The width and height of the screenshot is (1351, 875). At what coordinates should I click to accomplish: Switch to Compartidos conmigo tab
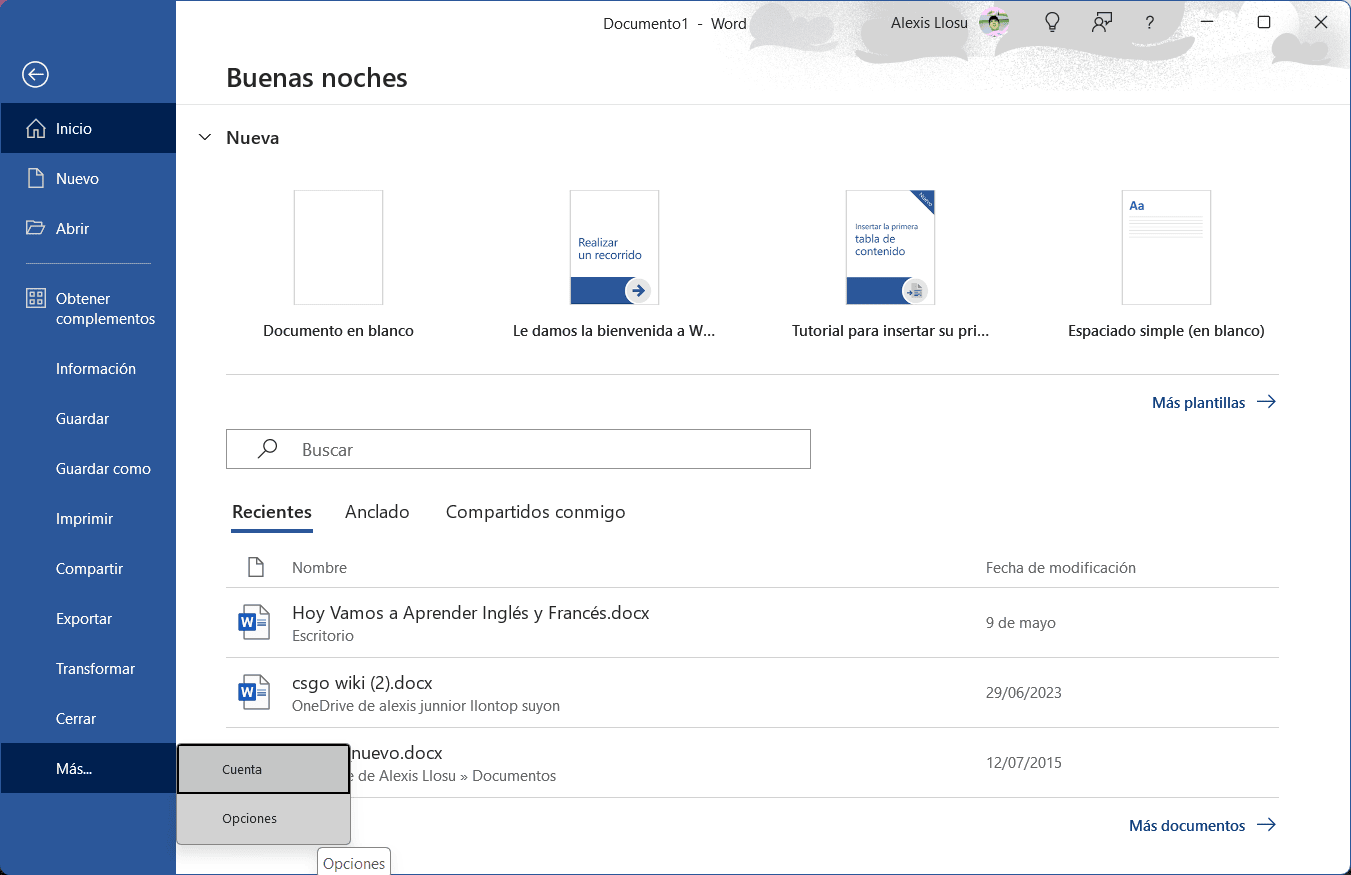point(535,511)
